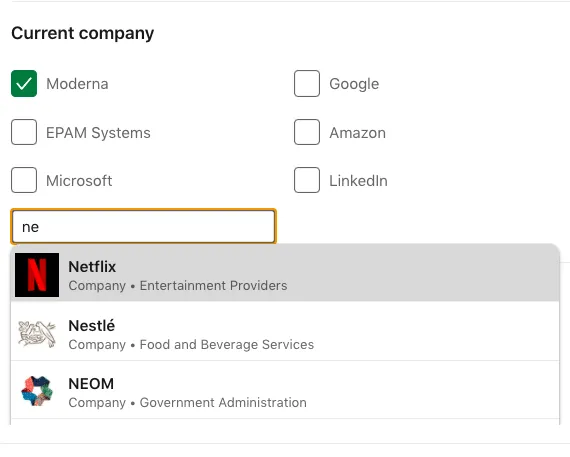The width and height of the screenshot is (570, 457).
Task: Select the Microsoft checkbox
Action: click(x=24, y=180)
